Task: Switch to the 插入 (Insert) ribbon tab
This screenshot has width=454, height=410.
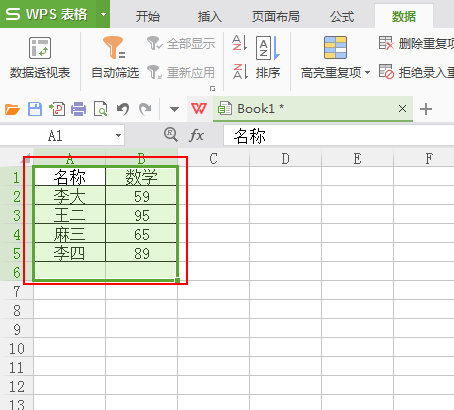Action: coord(210,16)
